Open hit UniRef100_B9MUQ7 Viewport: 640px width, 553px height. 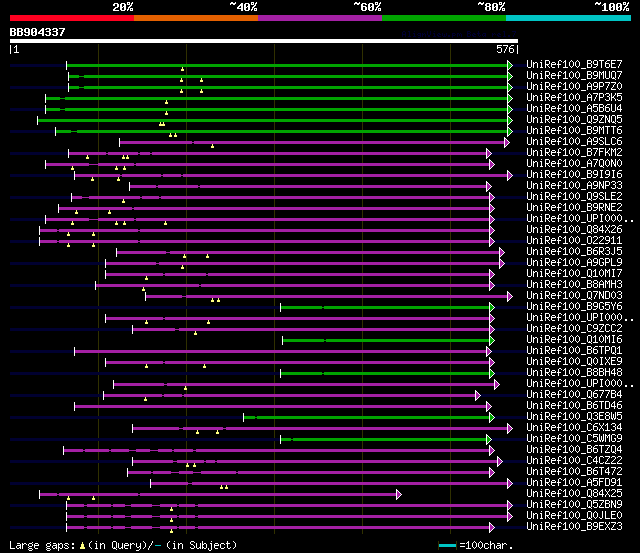click(574, 76)
